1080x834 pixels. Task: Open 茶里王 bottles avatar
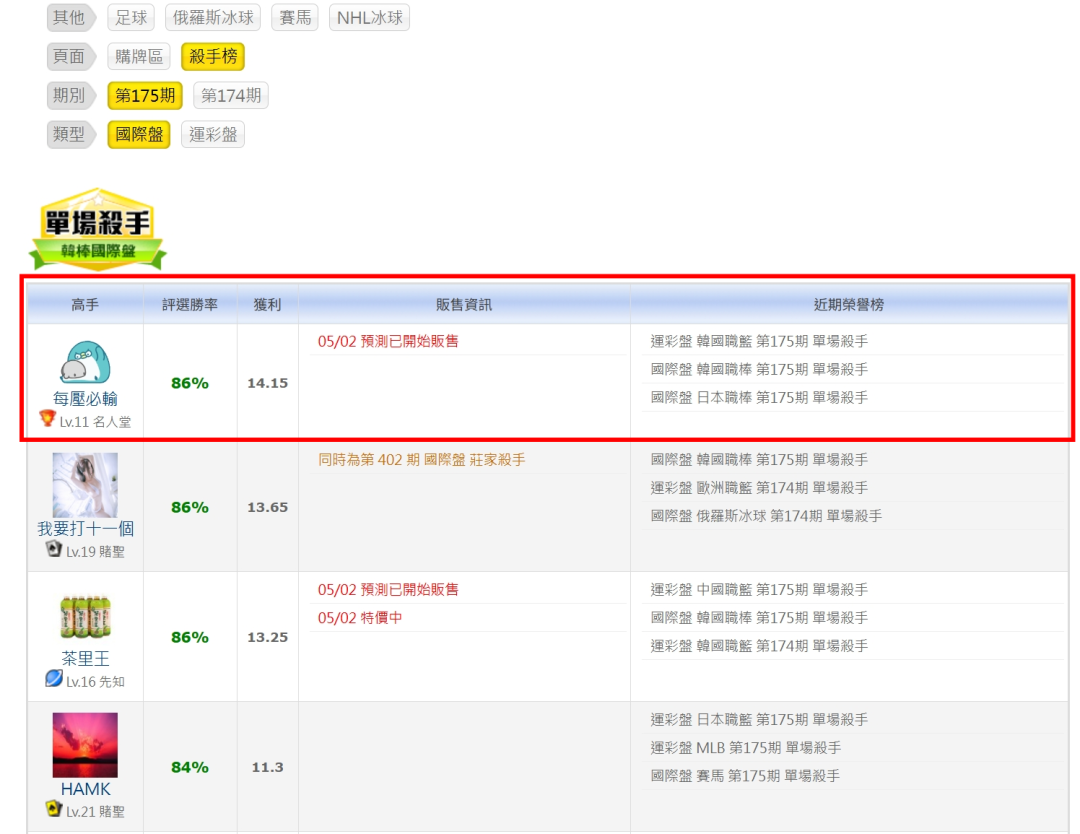click(85, 616)
